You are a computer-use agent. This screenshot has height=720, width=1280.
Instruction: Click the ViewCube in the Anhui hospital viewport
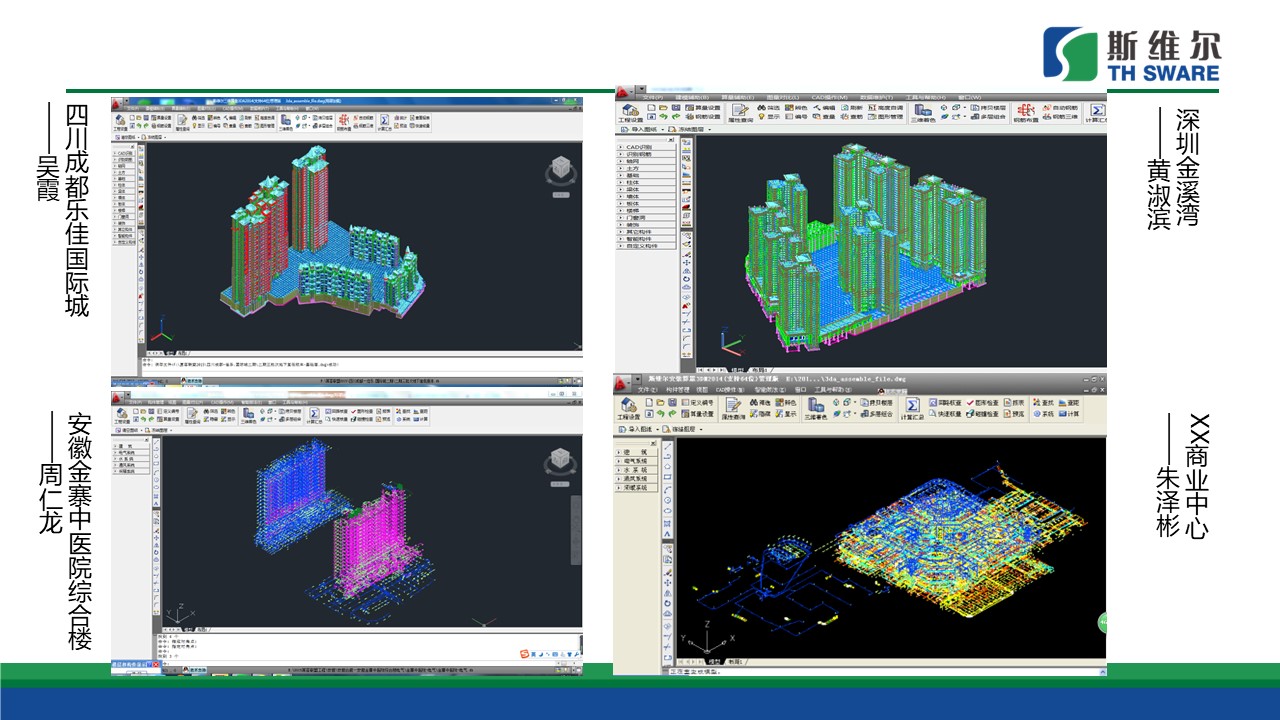coord(560,461)
